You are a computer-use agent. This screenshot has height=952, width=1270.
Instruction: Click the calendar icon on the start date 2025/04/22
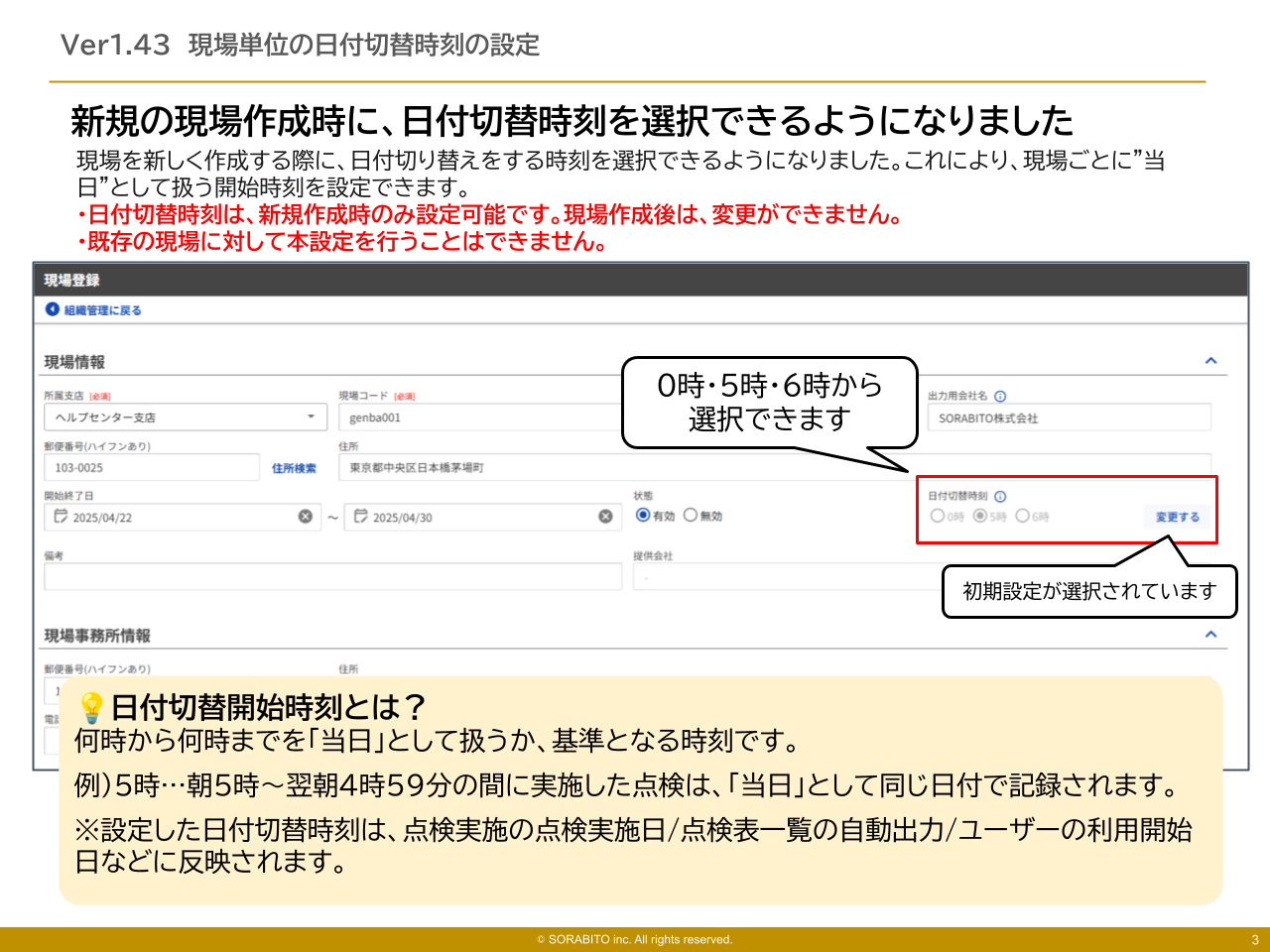(x=62, y=516)
